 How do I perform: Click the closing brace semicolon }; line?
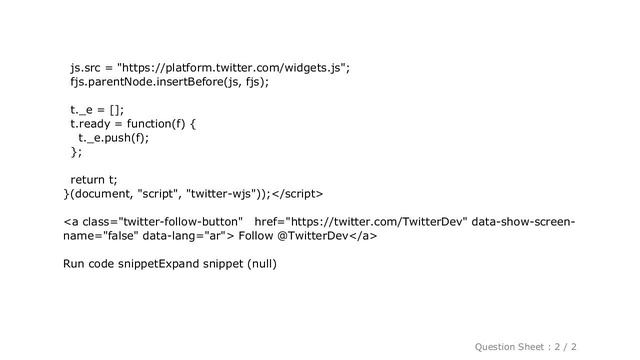click(x=76, y=152)
